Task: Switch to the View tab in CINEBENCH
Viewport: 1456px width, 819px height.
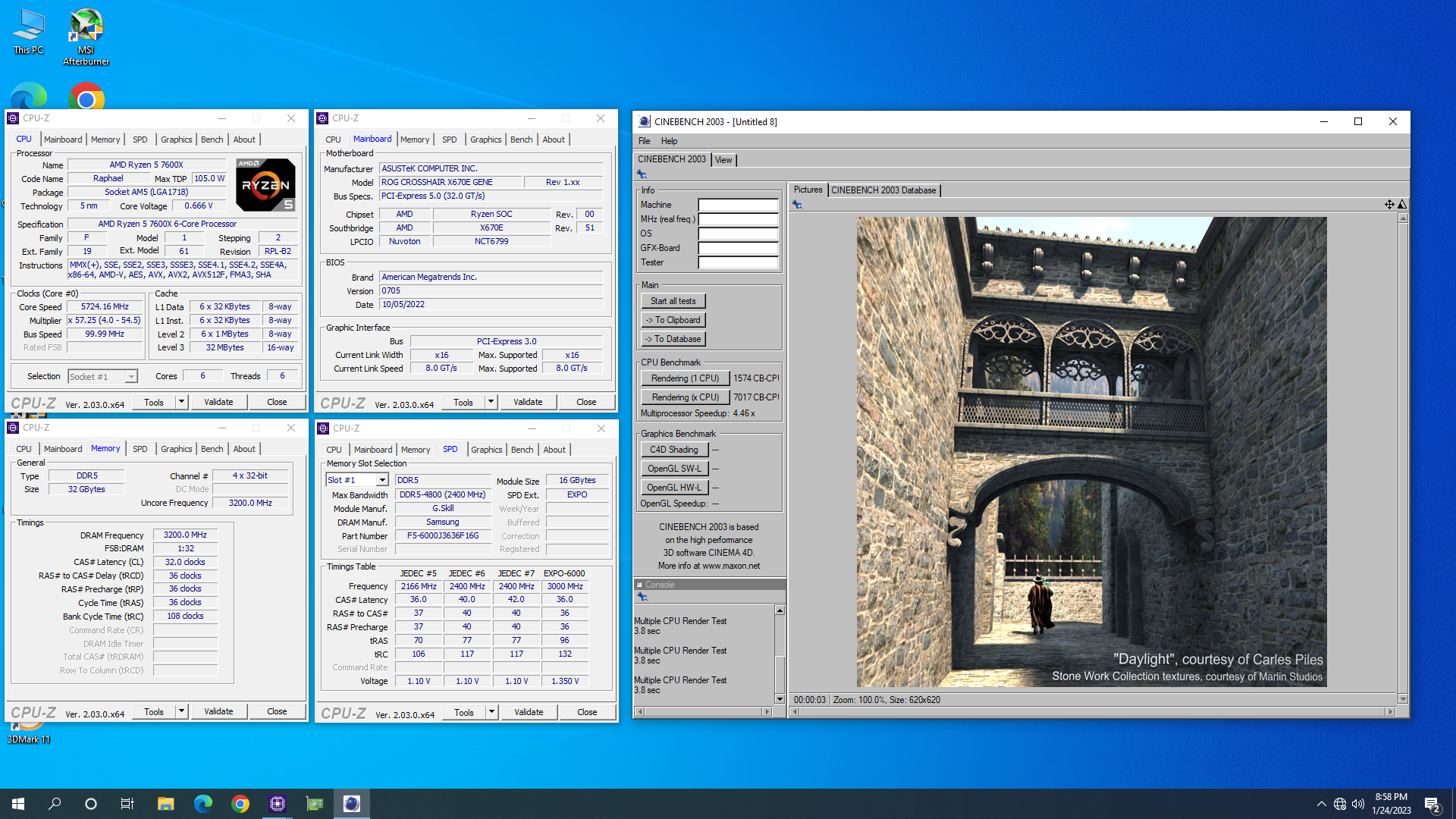Action: tap(723, 160)
